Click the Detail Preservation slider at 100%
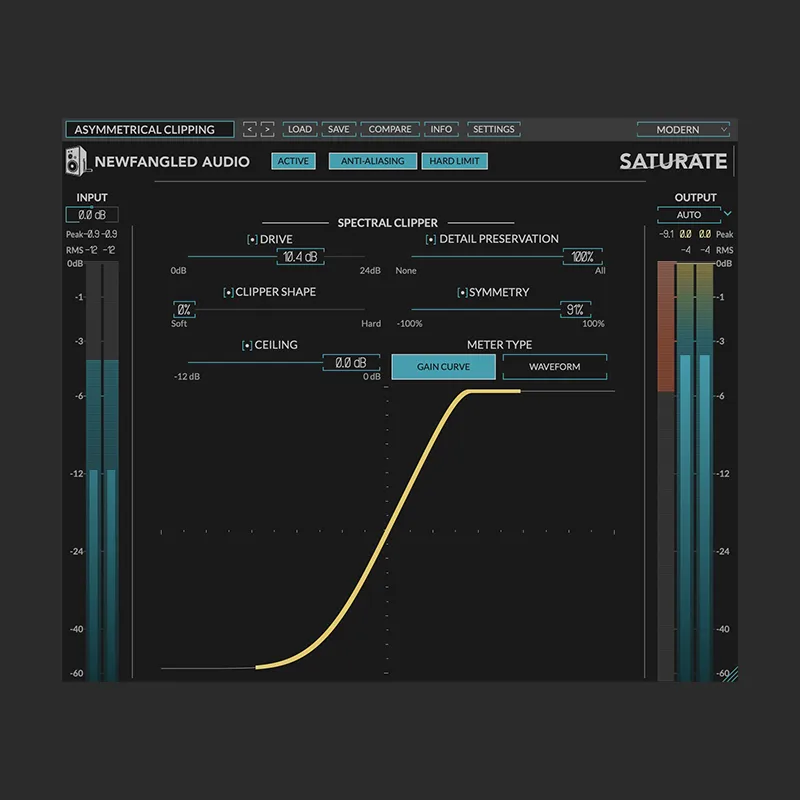The image size is (800, 800). [583, 257]
